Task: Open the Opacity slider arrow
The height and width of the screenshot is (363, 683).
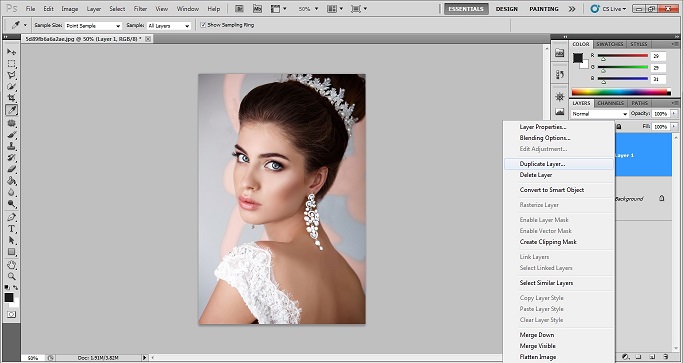Action: (674, 114)
